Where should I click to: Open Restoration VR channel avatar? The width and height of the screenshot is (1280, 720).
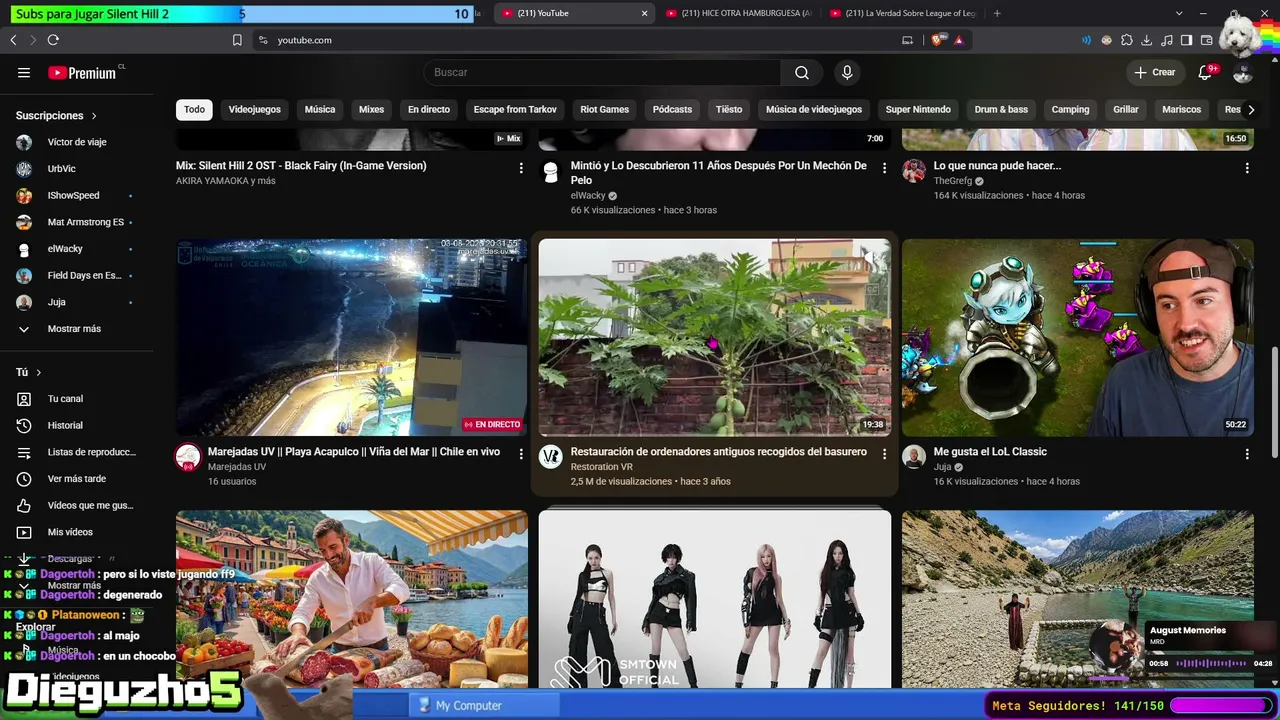tap(551, 457)
